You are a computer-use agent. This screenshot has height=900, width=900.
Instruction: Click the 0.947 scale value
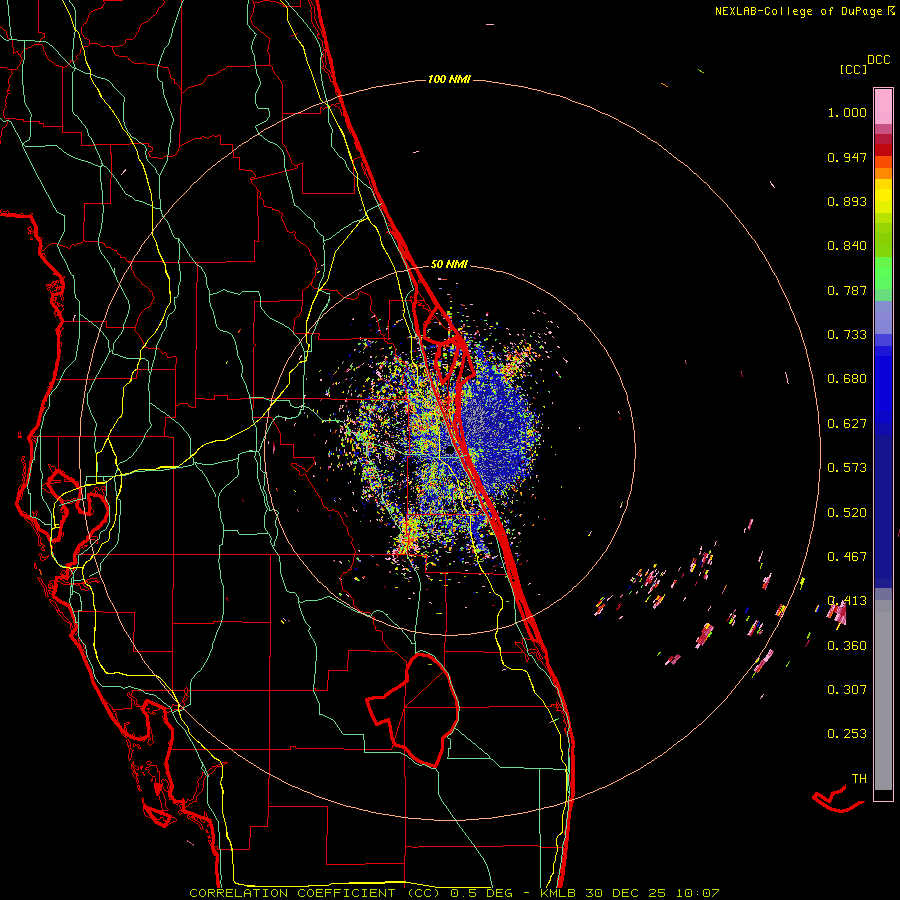point(847,157)
